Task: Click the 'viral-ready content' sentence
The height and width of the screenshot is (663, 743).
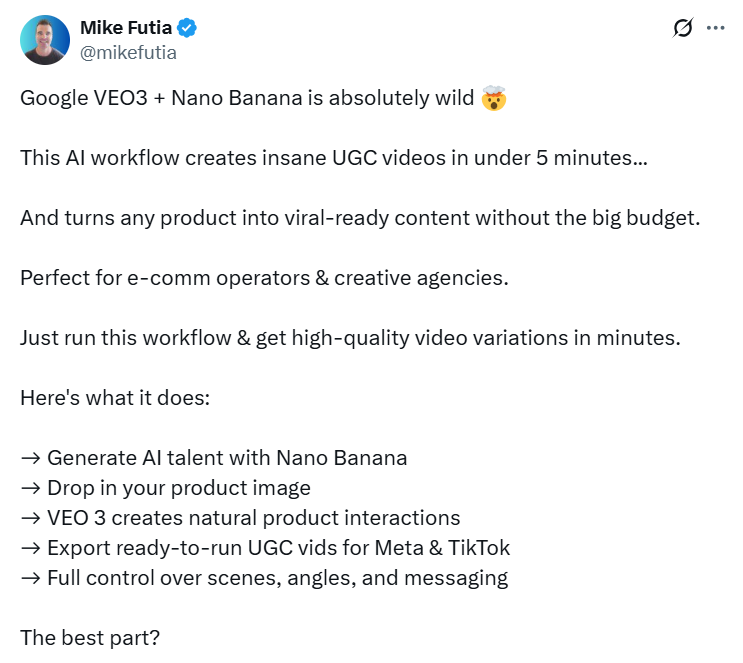Action: click(359, 217)
